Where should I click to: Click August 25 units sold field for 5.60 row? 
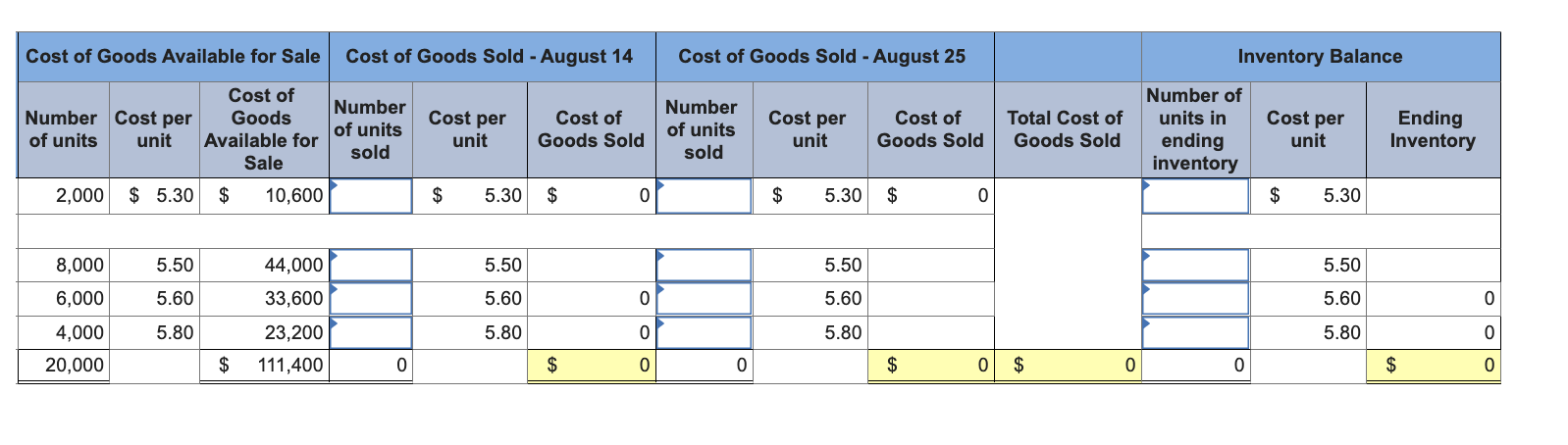(705, 298)
